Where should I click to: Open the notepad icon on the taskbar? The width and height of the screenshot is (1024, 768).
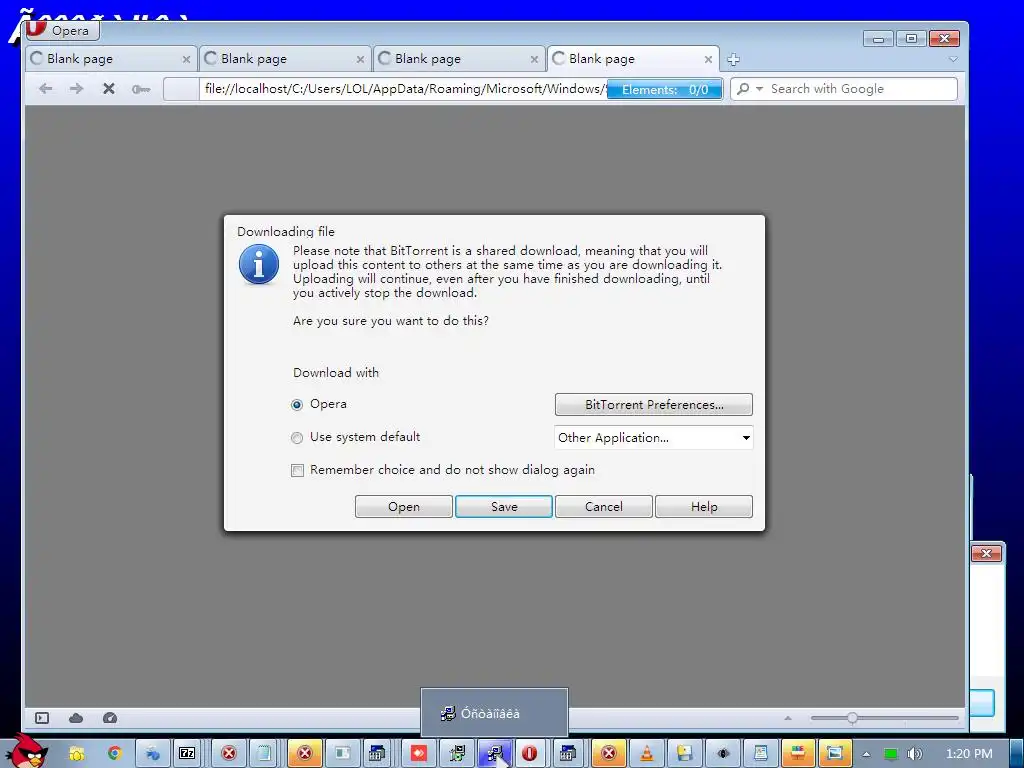point(264,754)
